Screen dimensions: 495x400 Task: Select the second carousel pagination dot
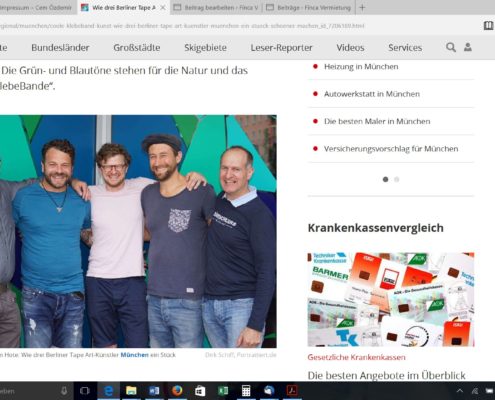[396, 179]
